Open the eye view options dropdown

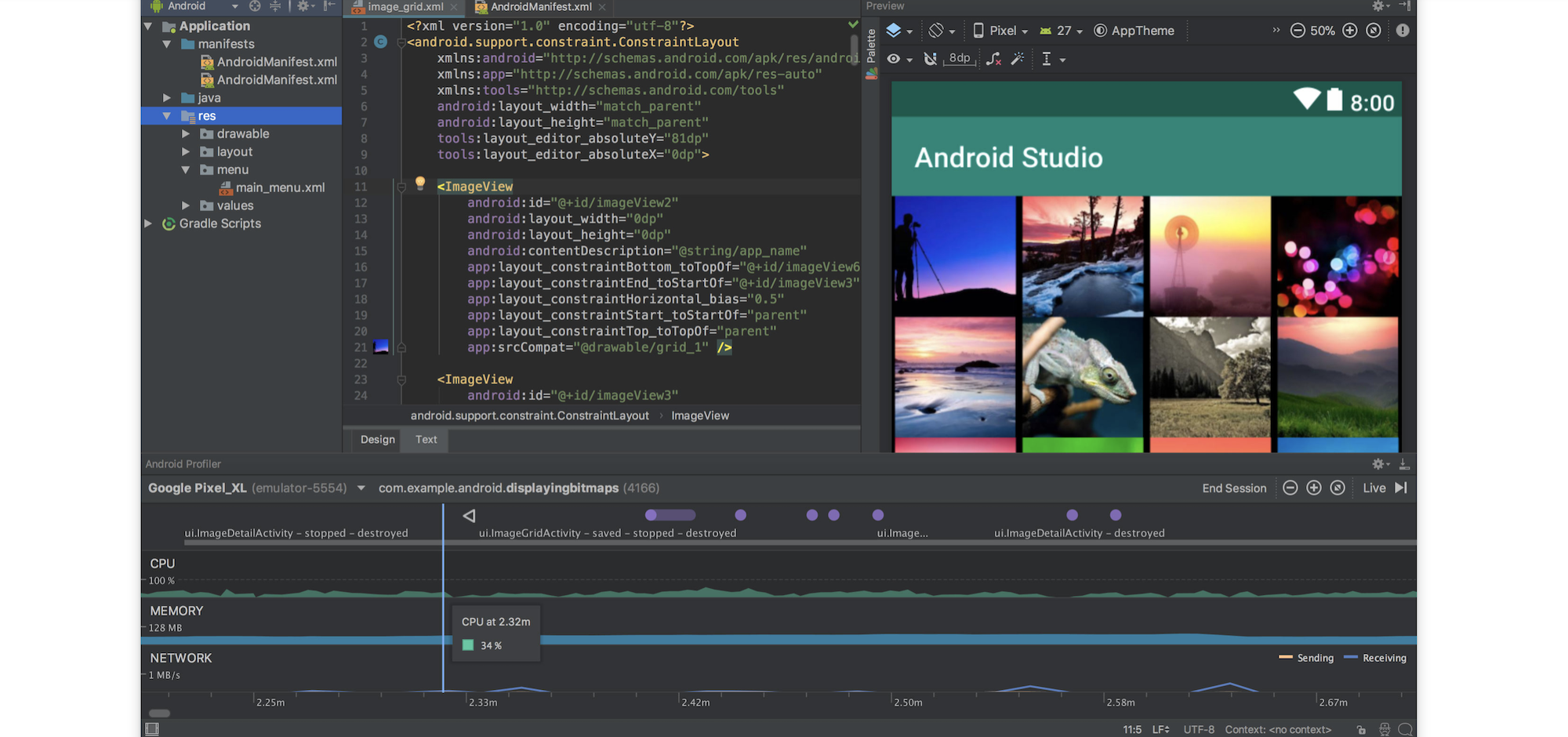click(x=898, y=59)
